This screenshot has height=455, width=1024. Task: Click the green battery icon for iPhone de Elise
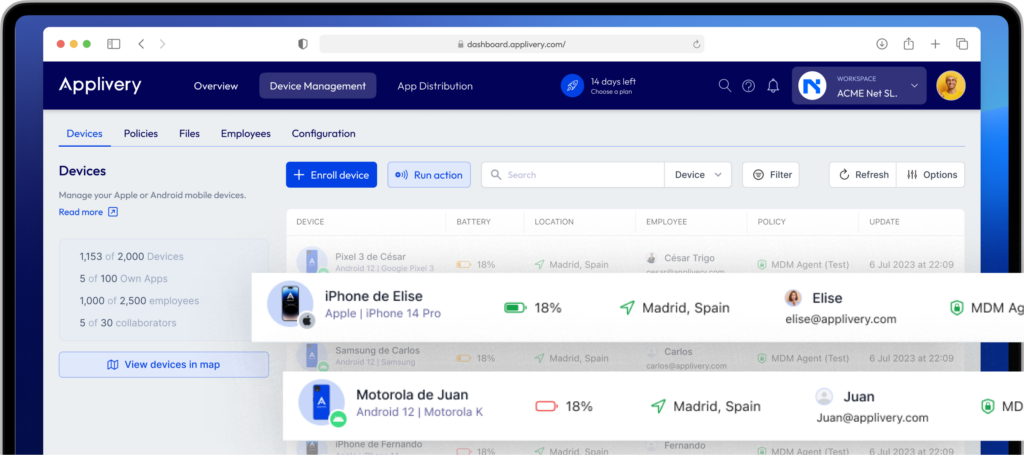click(x=515, y=307)
